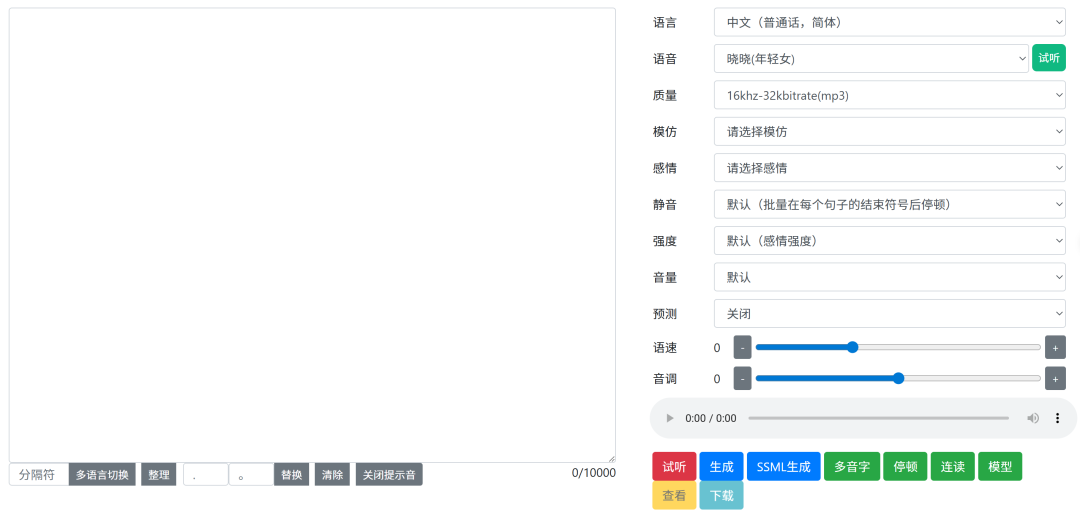Click the 语速 speed slider track

(x=950, y=347)
